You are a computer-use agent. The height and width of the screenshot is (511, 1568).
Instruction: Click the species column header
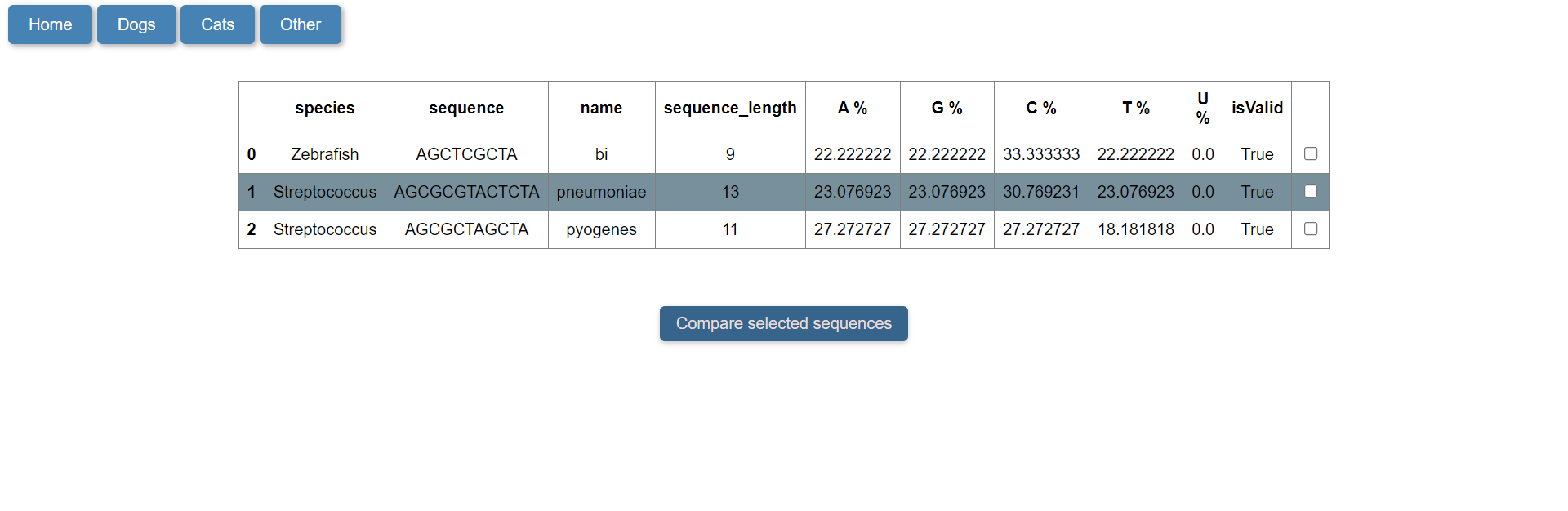[325, 109]
